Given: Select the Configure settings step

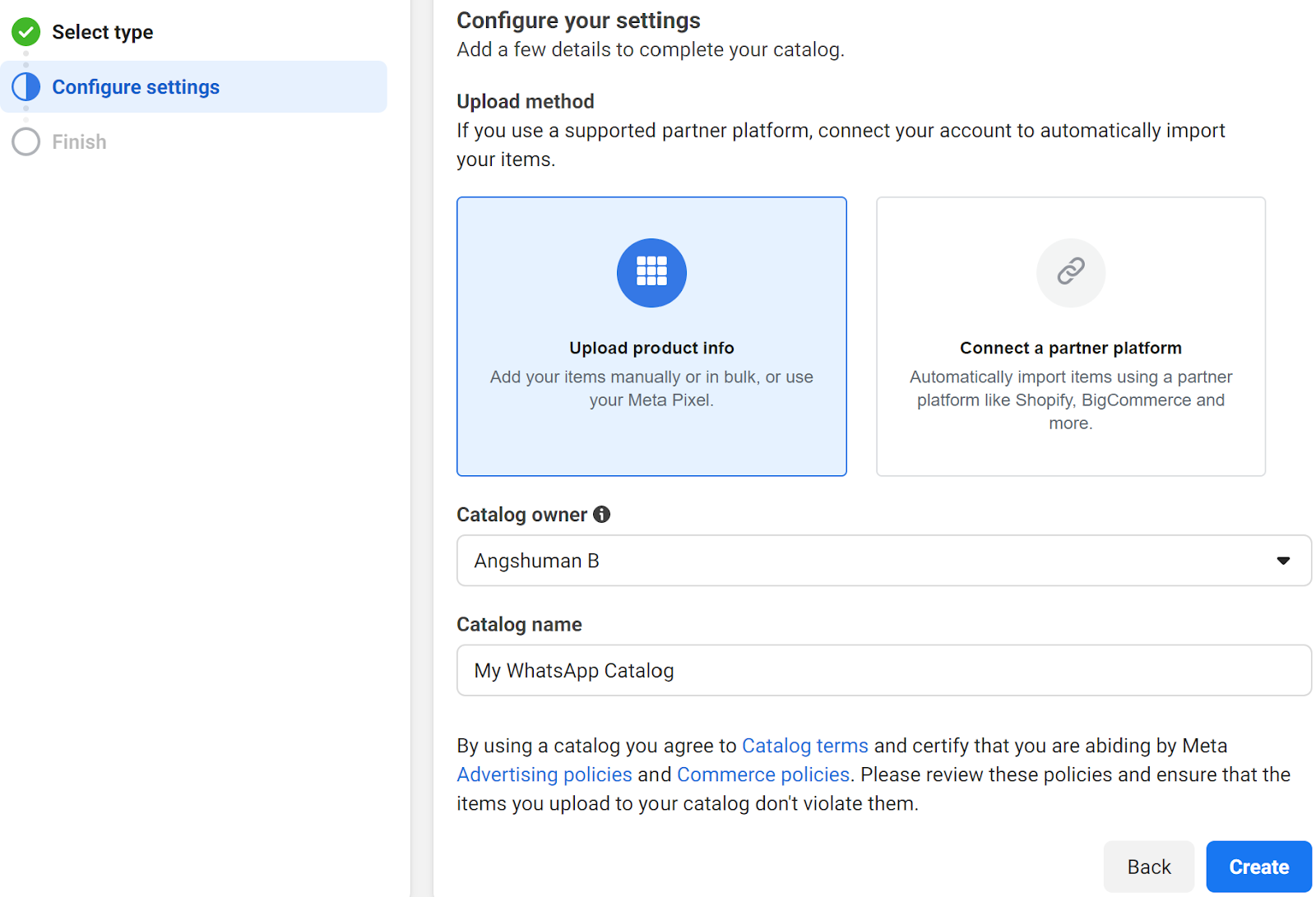Looking at the screenshot, I should [x=136, y=87].
